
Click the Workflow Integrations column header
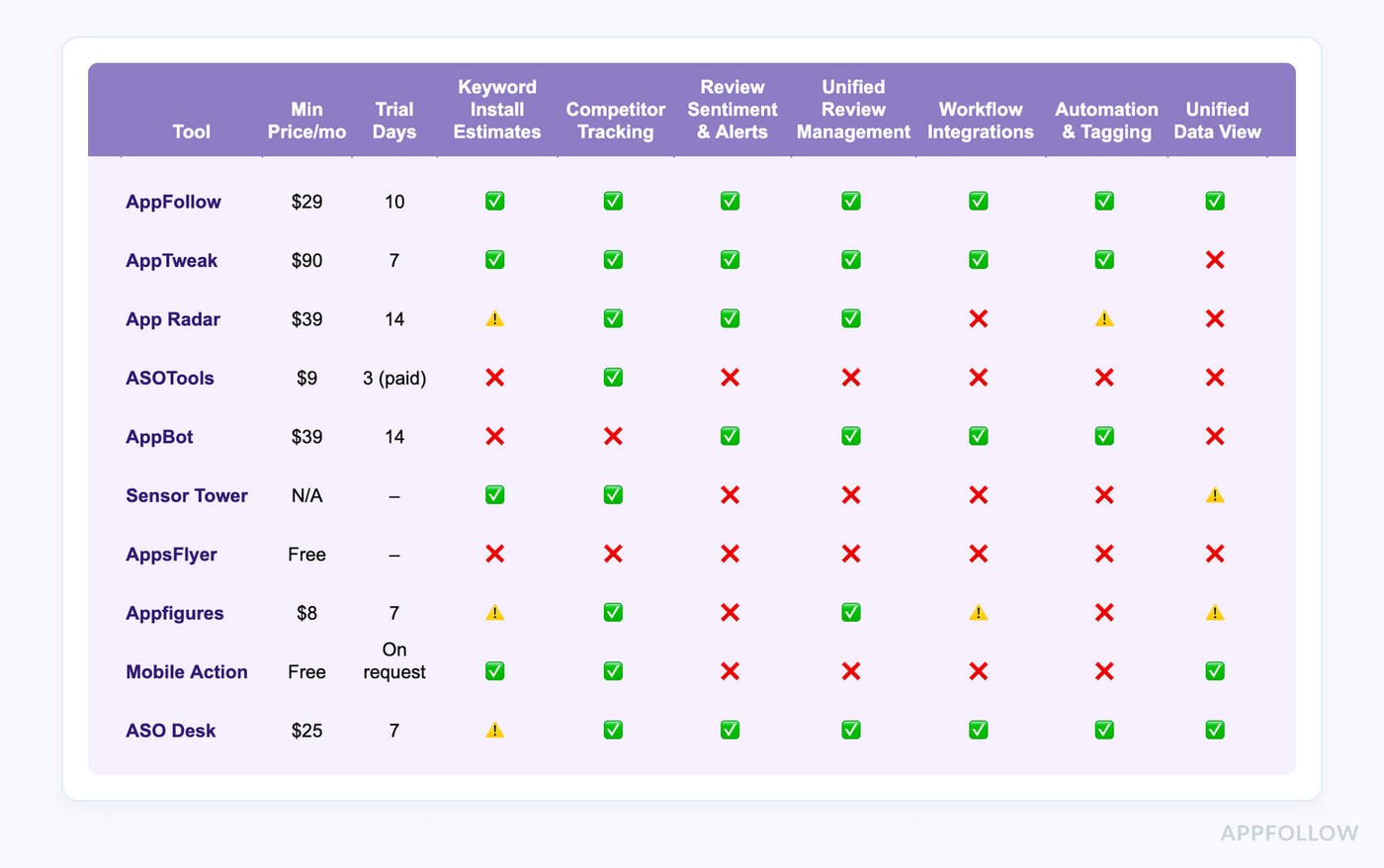(x=980, y=121)
